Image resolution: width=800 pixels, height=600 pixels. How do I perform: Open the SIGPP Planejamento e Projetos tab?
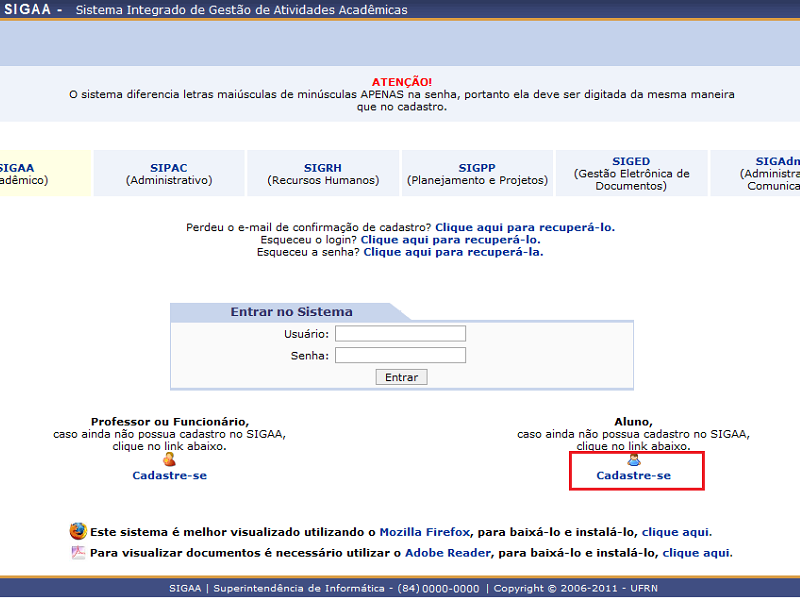[477, 174]
